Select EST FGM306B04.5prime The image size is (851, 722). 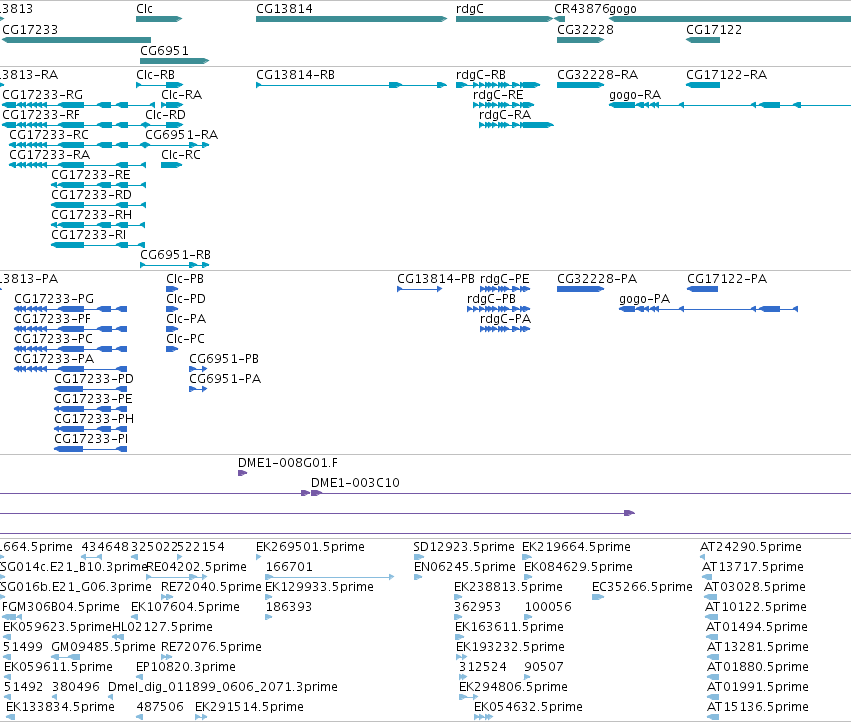tap(12, 617)
